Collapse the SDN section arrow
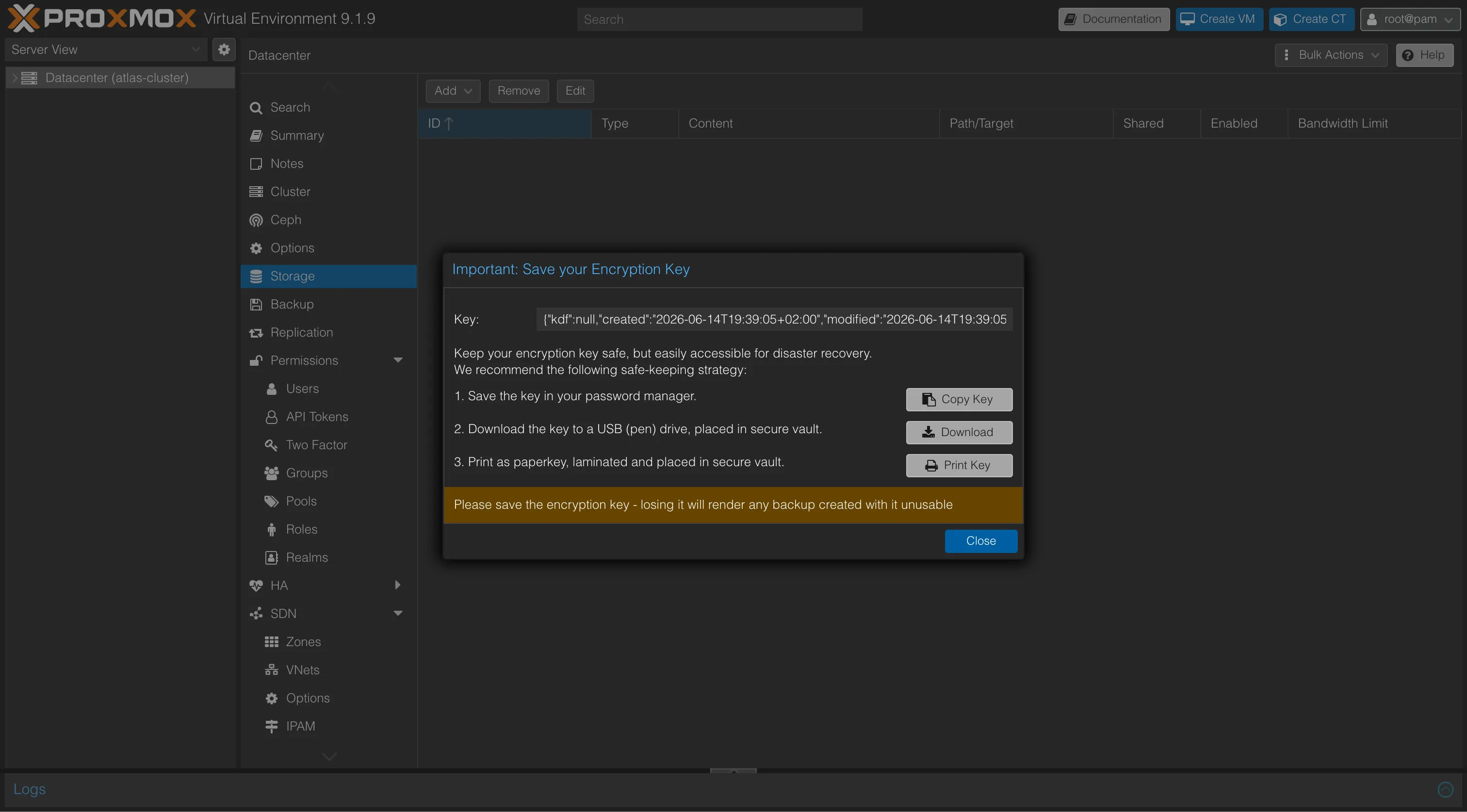The height and width of the screenshot is (812, 1467). pos(398,614)
